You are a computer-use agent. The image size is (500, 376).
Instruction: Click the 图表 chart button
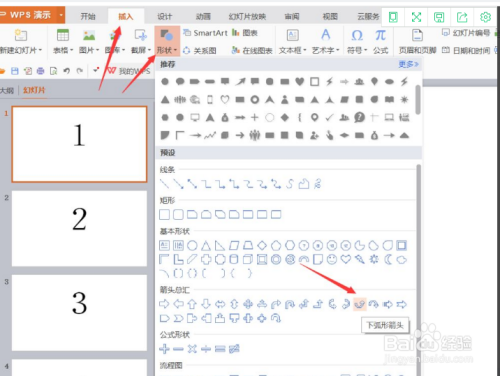(245, 33)
